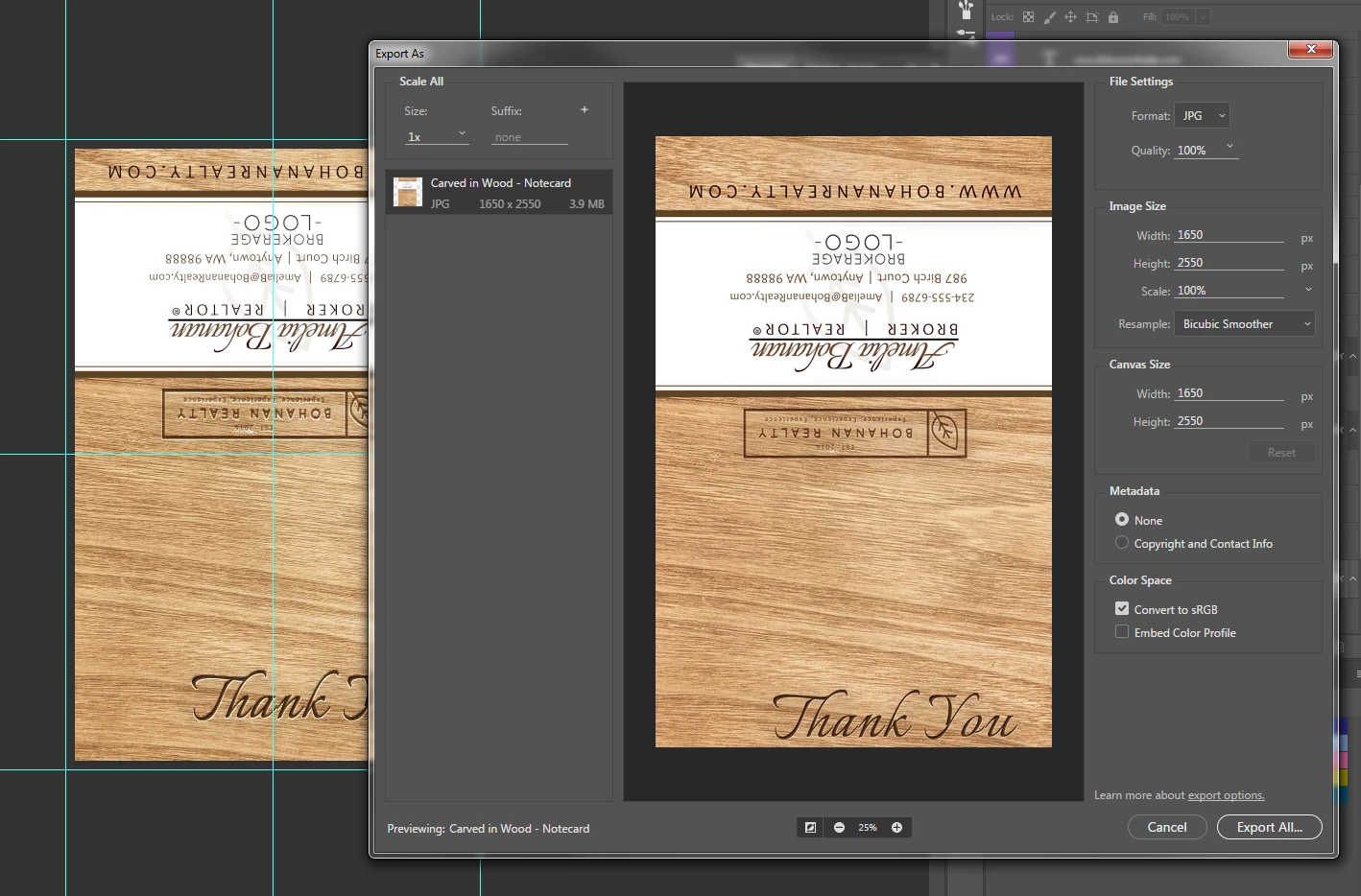Open the Scale All Size 1x dropdown
This screenshot has width=1361, height=896.
point(437,136)
